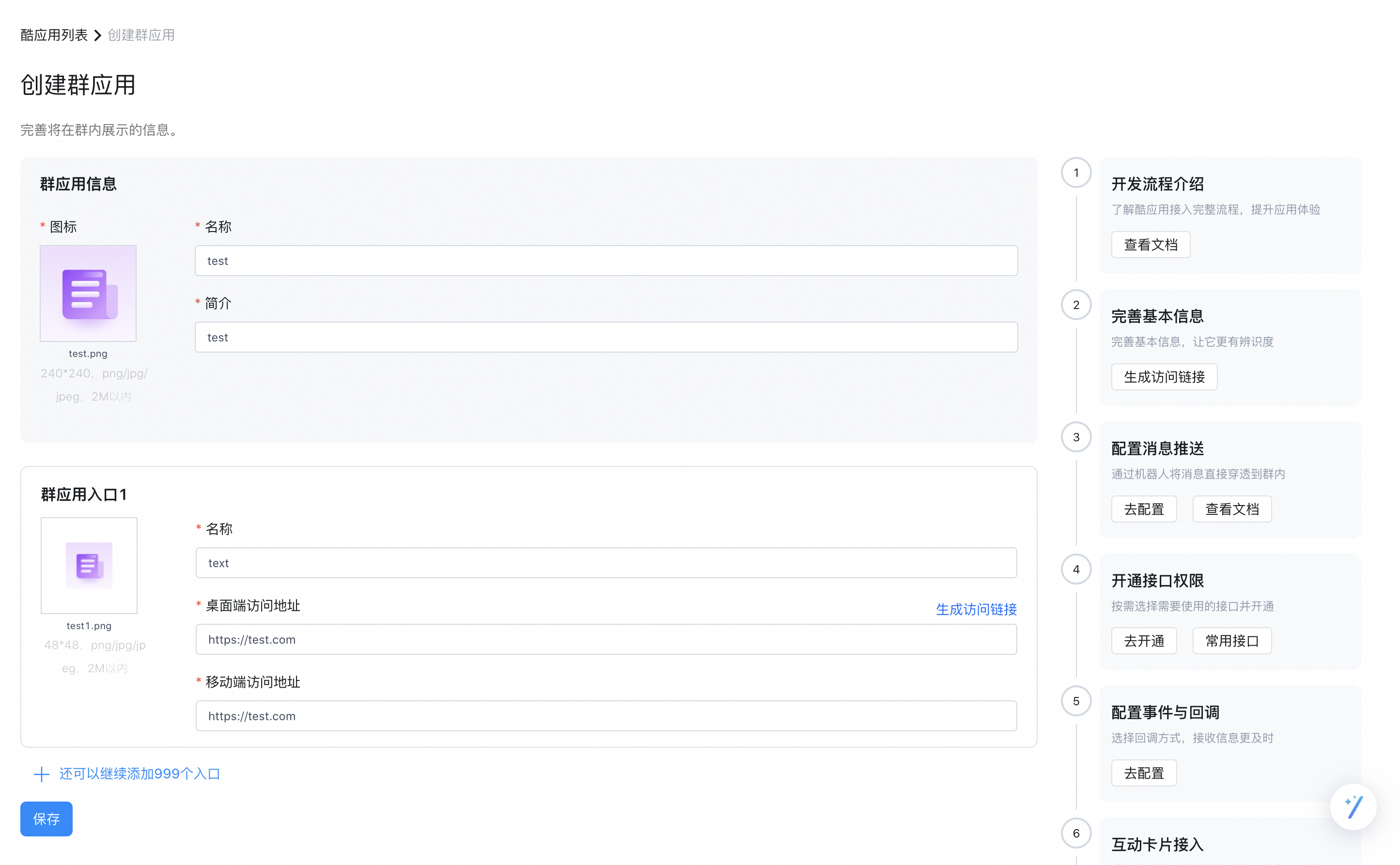The width and height of the screenshot is (1400, 865).
Task: Select step 1 circle 开发流程介绍
Action: [x=1076, y=173]
